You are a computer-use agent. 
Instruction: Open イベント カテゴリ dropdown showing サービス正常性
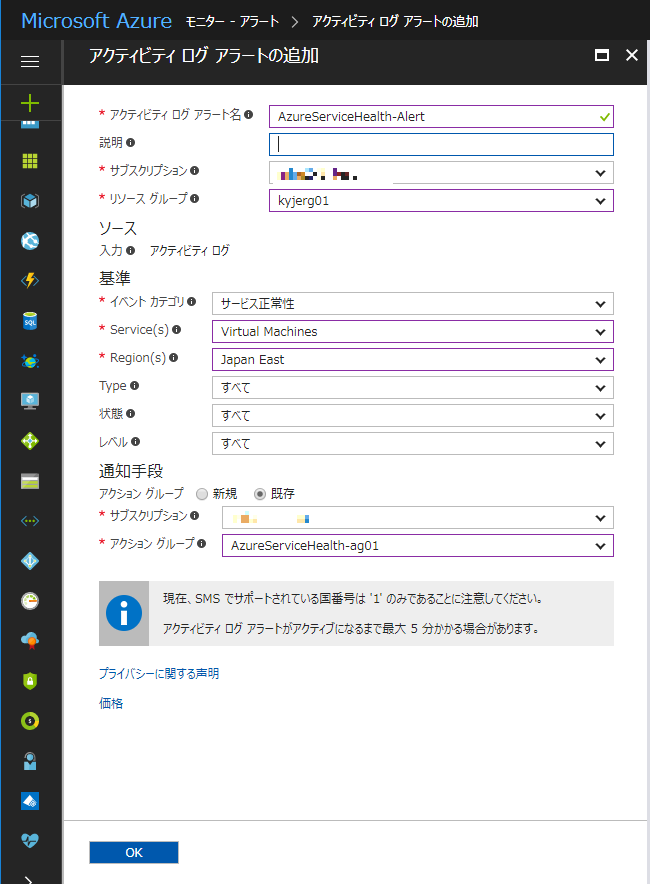pos(413,303)
